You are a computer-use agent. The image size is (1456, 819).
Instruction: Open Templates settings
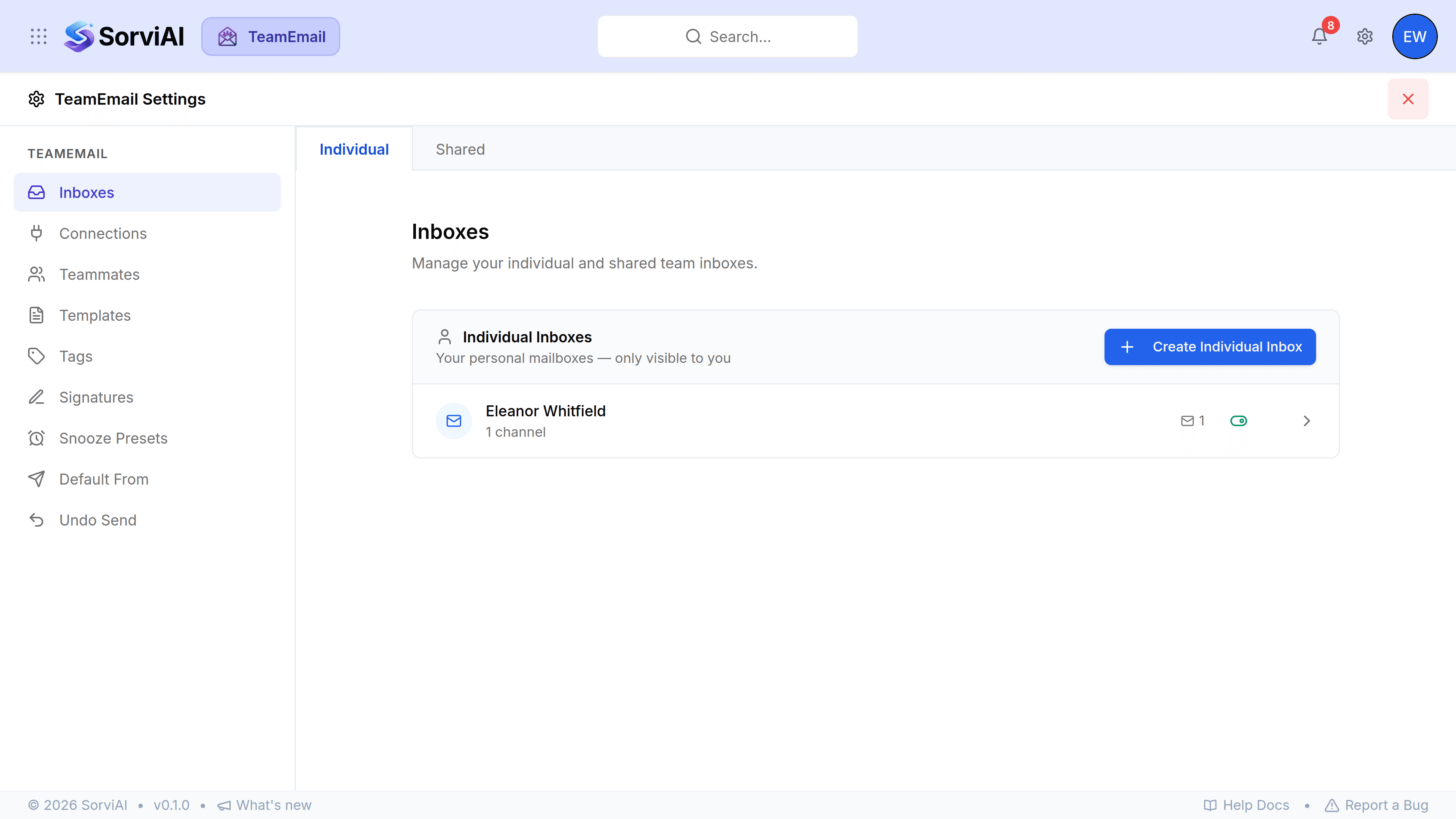coord(147,315)
